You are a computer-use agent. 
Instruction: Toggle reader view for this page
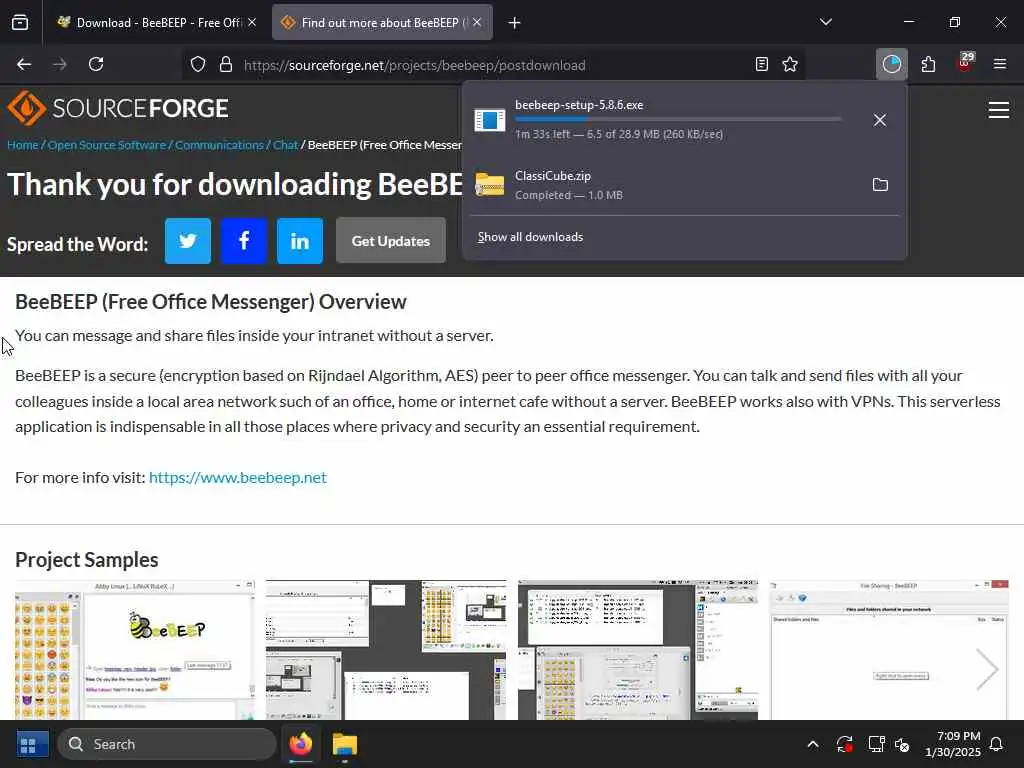click(761, 64)
